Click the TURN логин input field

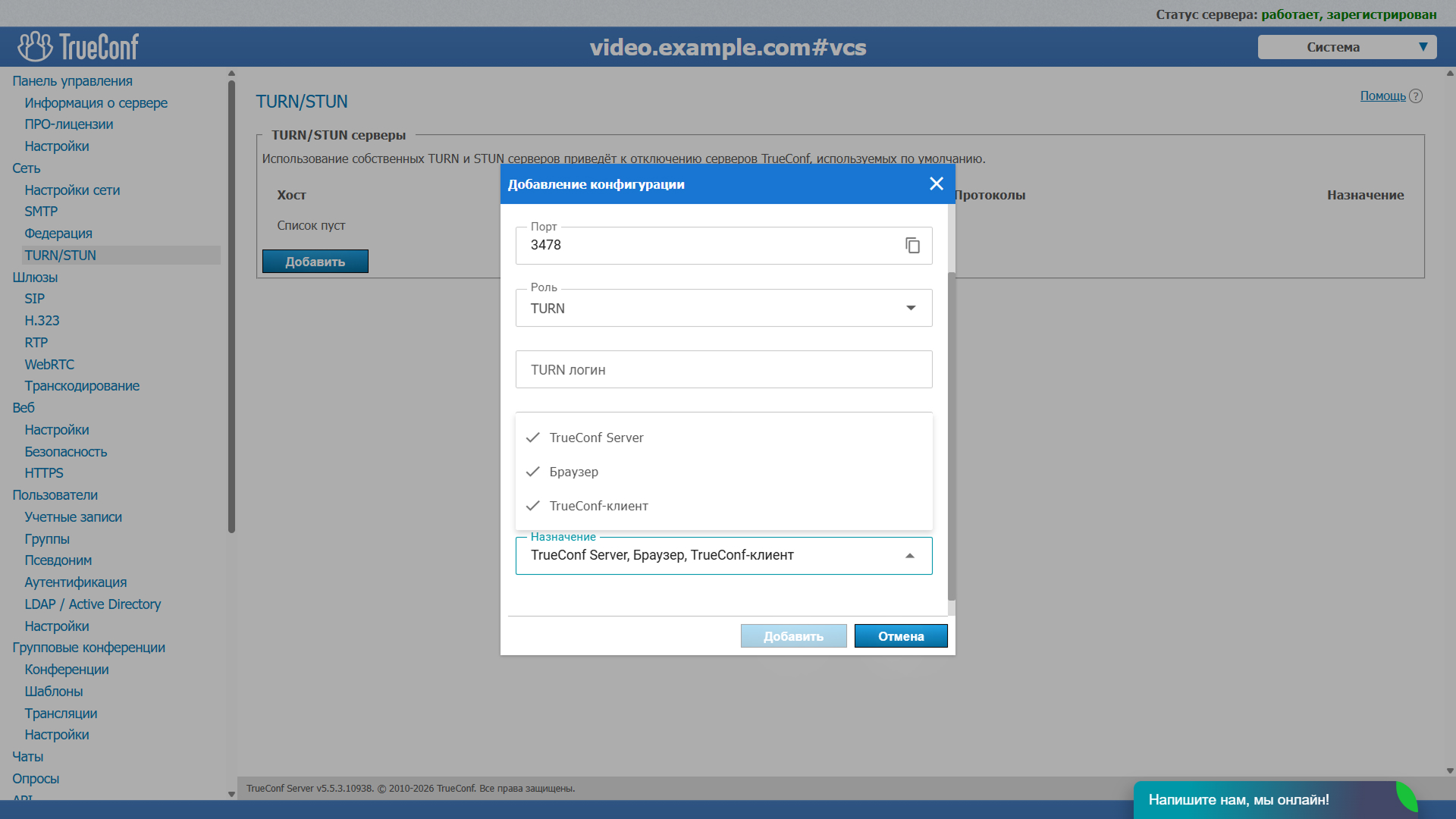723,370
